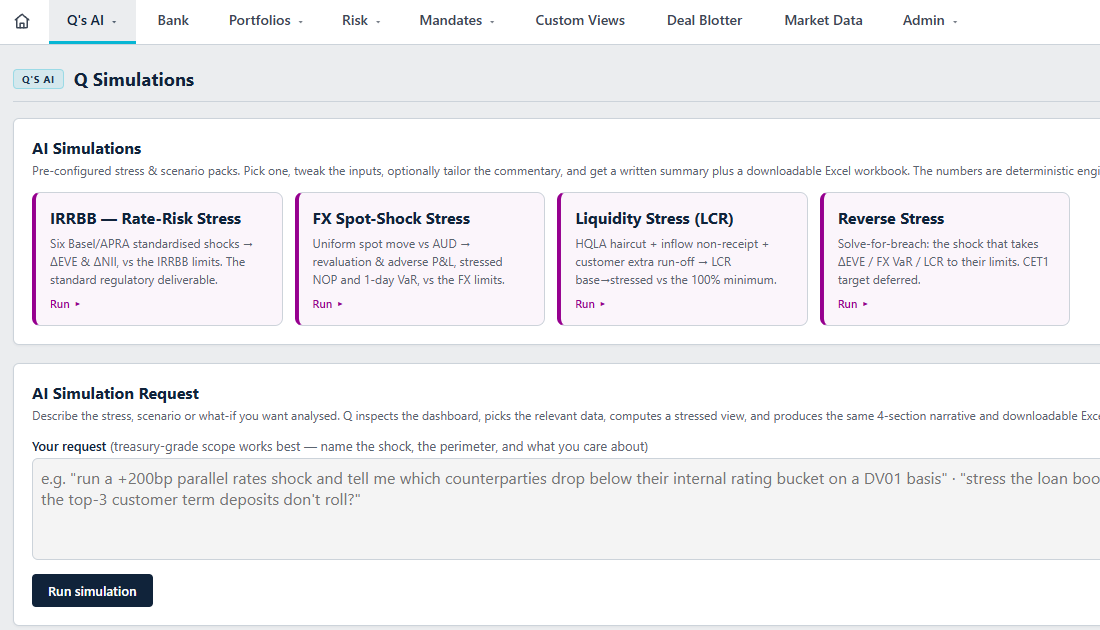
Task: Open the Market Data tab
Action: coord(823,21)
